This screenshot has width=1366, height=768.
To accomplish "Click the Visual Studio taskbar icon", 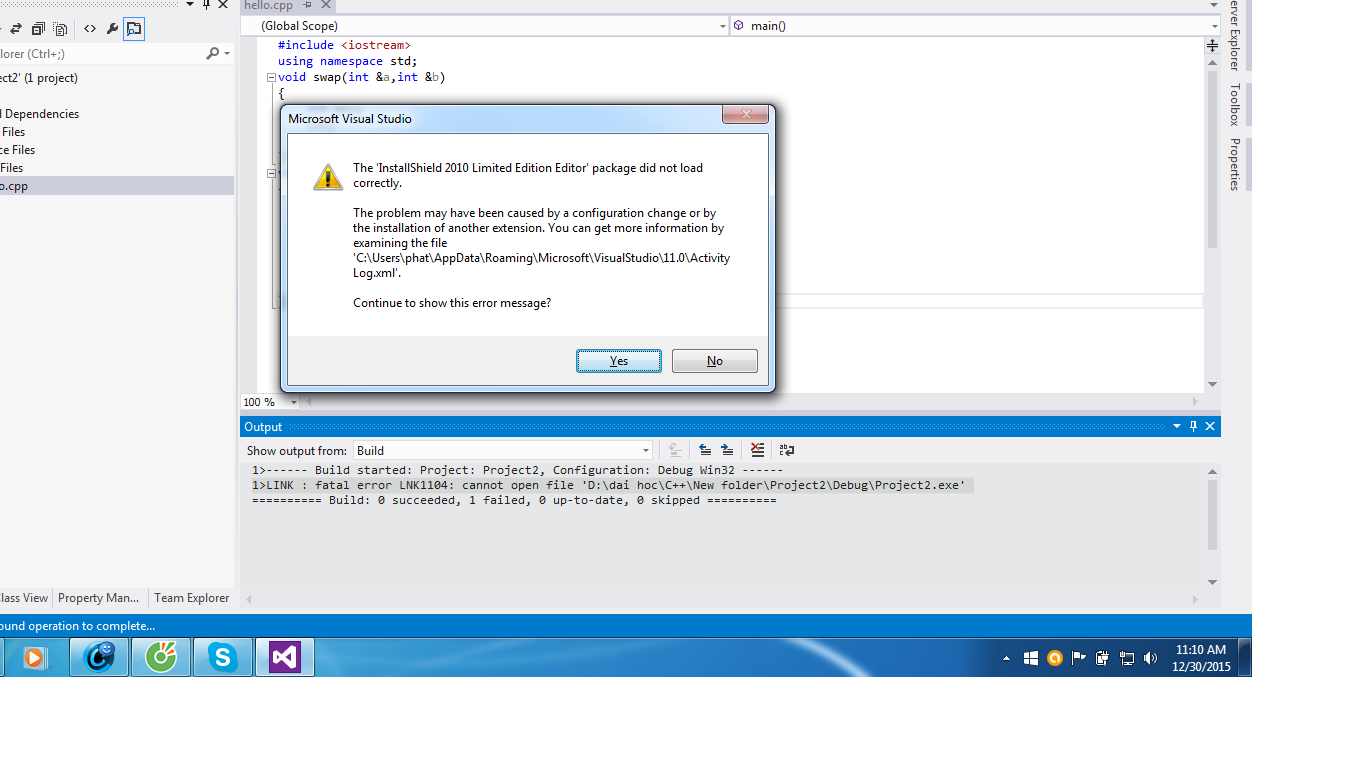I will coord(284,657).
